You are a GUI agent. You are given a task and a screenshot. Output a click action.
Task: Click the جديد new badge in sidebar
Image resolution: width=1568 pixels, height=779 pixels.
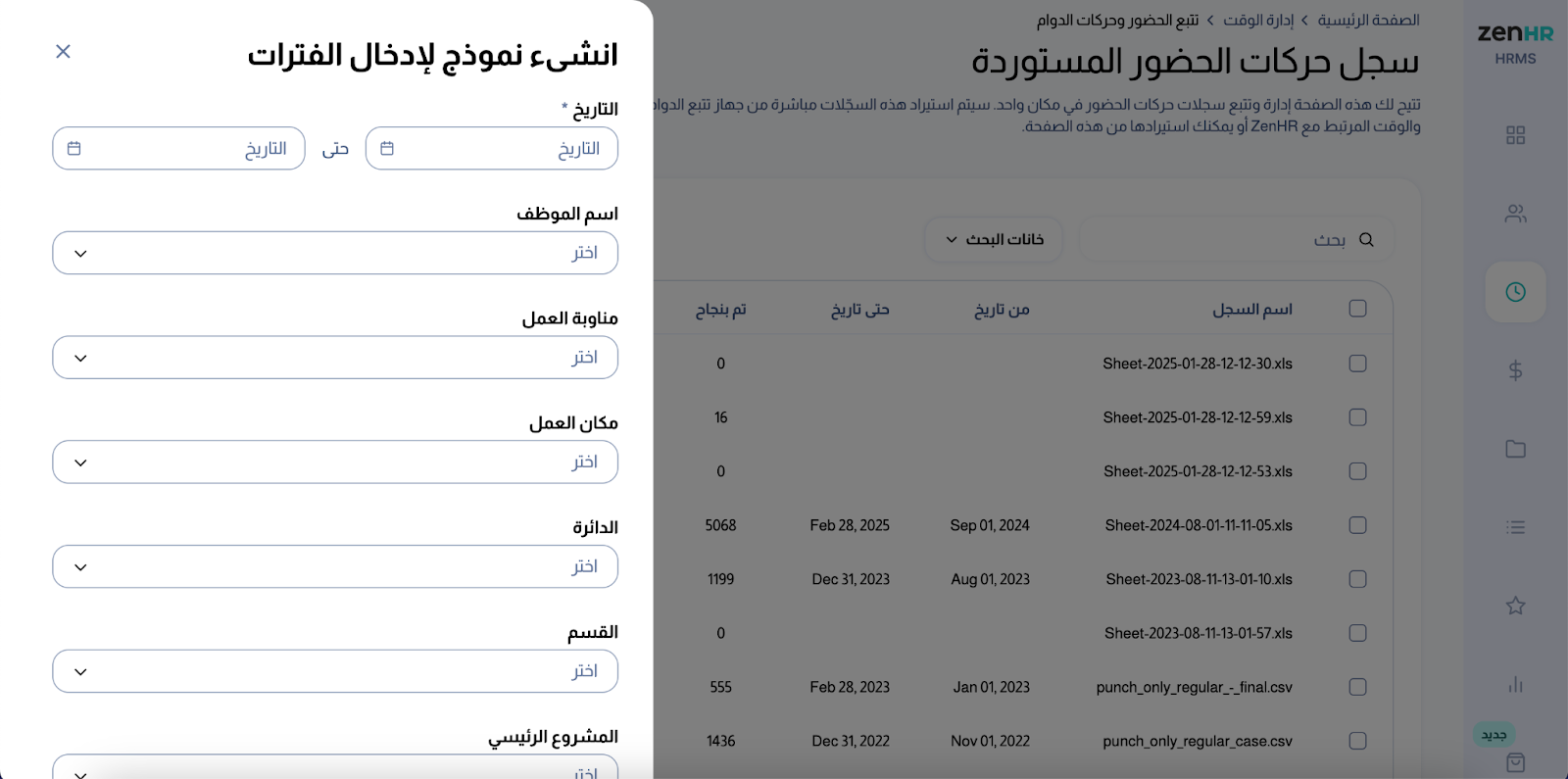[1494, 734]
